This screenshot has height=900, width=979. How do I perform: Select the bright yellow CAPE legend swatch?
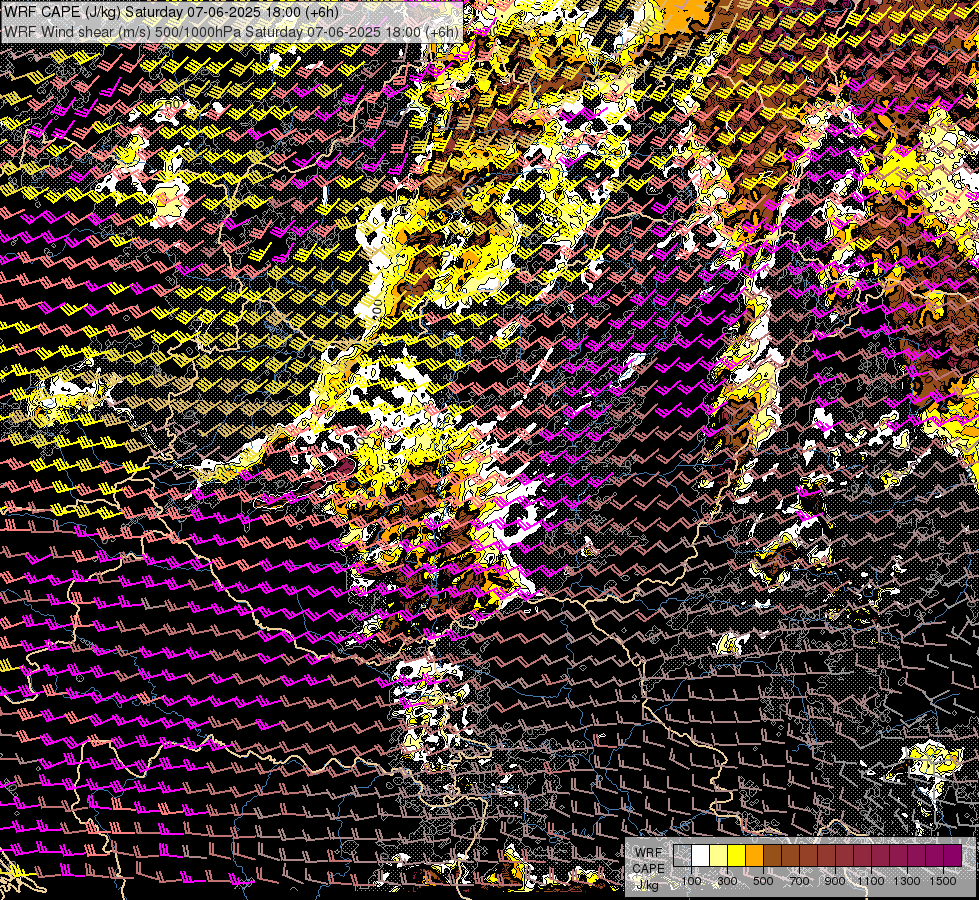tap(736, 855)
